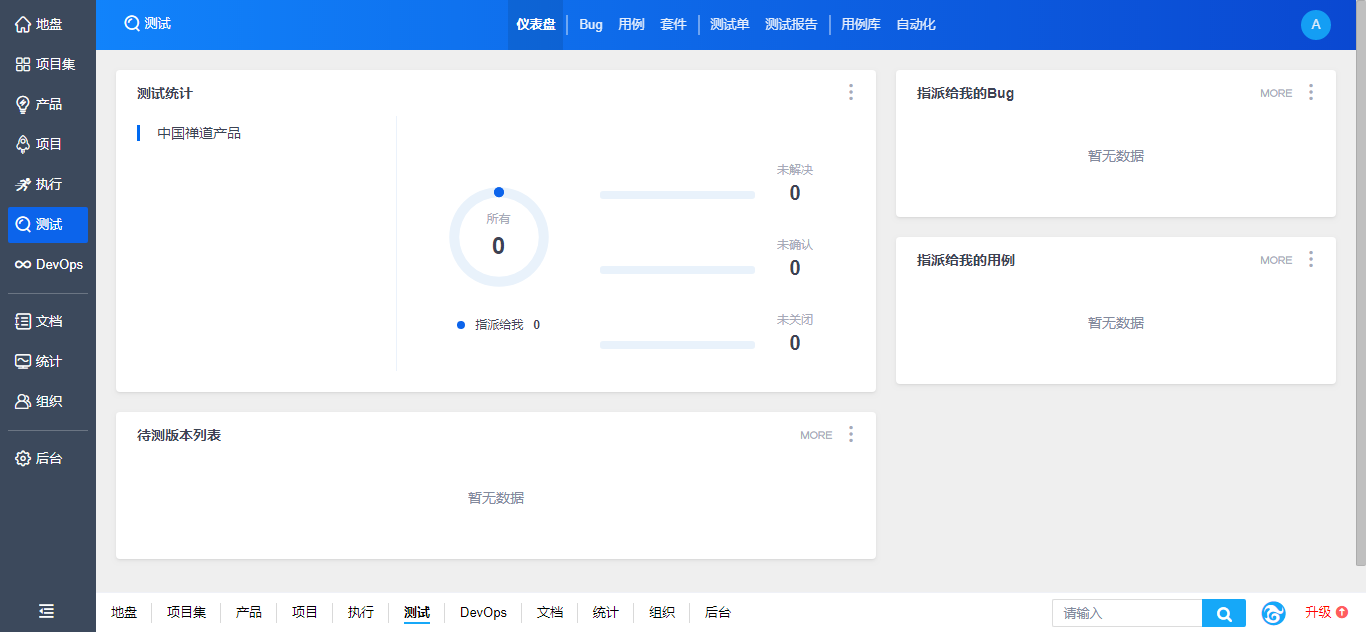Click the 未解决 count value
Image resolution: width=1366 pixels, height=632 pixels.
coord(795,193)
